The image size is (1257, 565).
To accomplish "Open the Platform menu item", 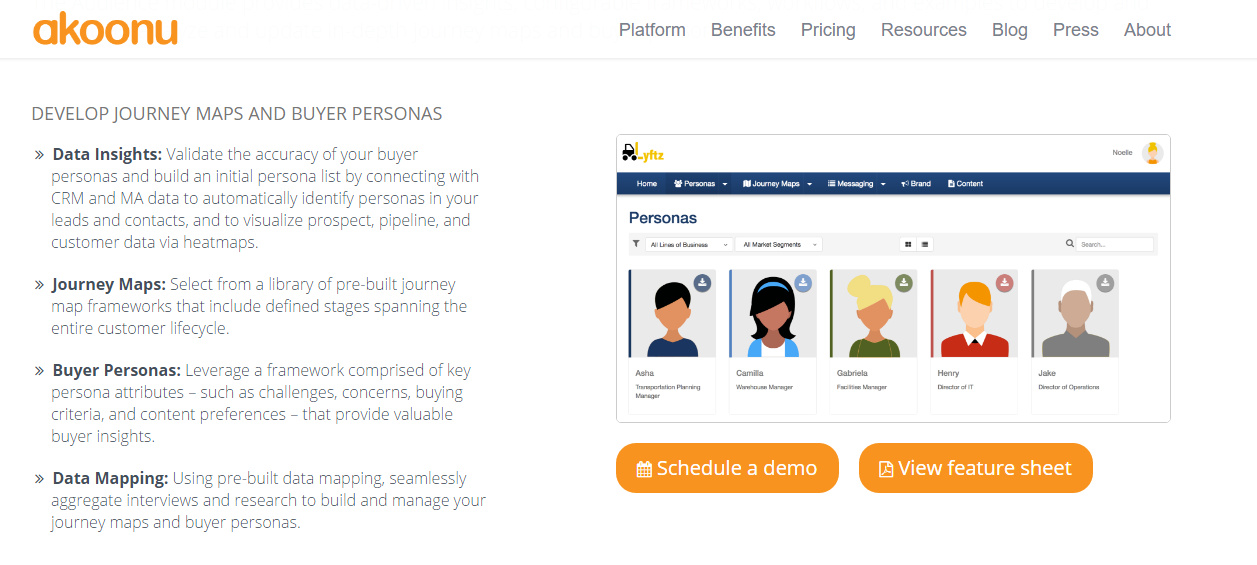I will click(652, 30).
